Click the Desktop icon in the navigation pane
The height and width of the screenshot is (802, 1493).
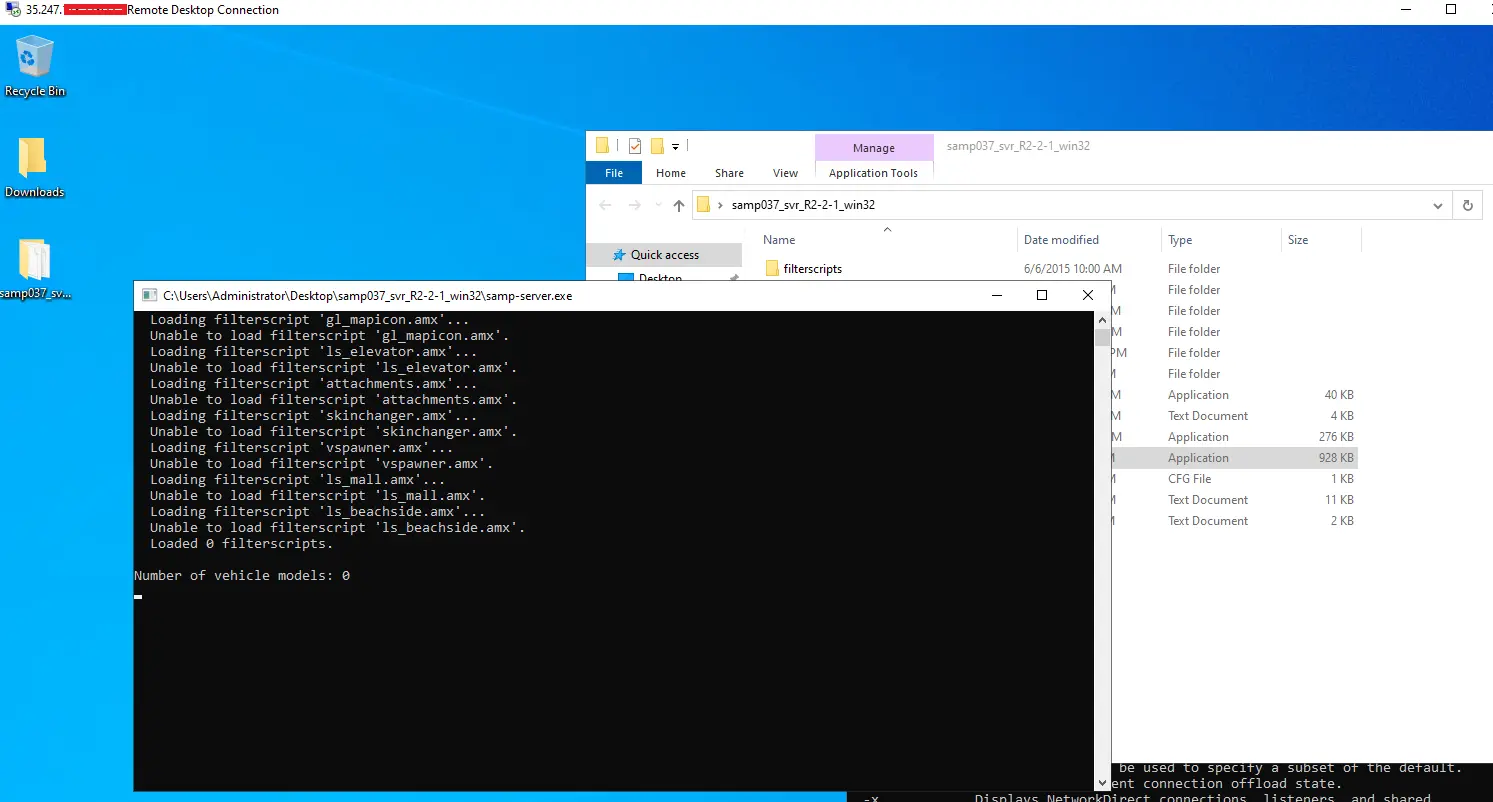(x=626, y=278)
